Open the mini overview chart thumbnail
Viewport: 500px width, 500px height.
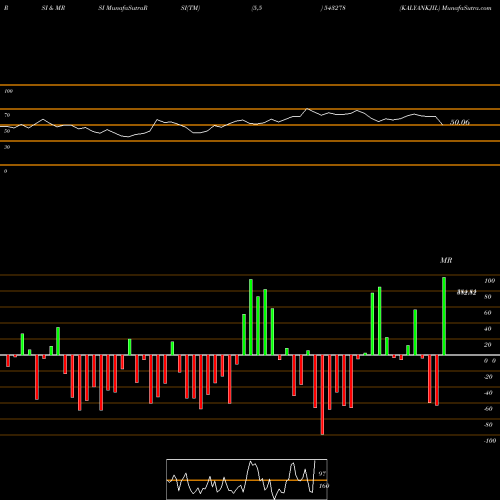pyautogui.click(x=247, y=479)
